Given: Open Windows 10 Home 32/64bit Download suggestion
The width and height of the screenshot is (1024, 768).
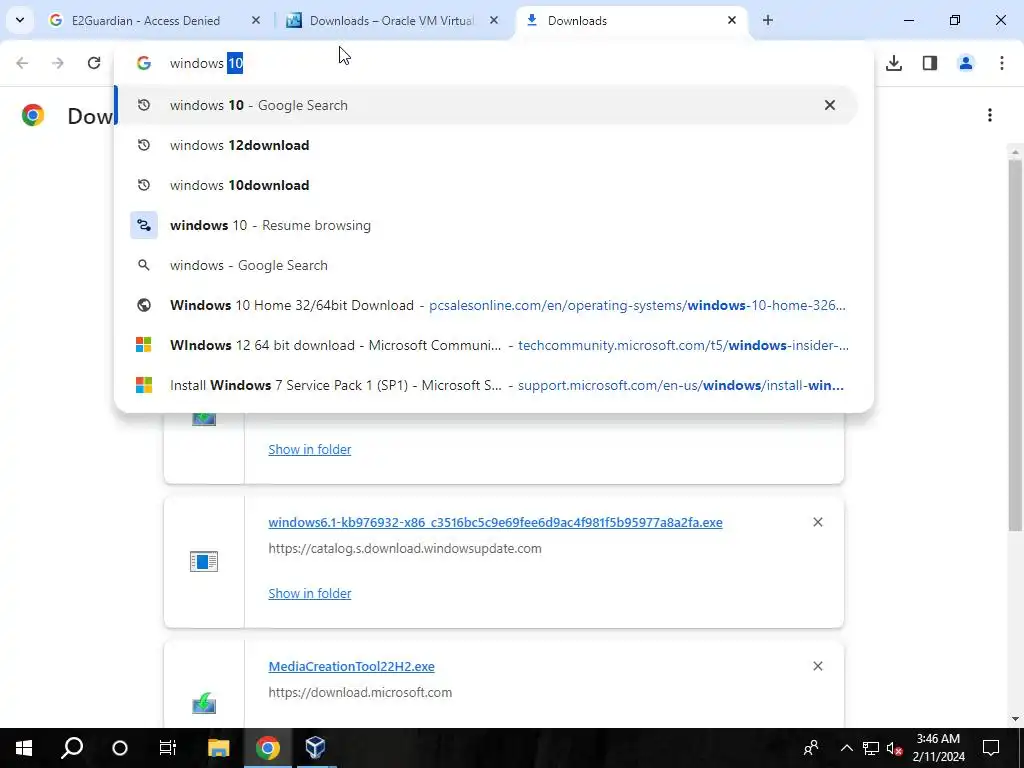Looking at the screenshot, I should coord(485,305).
